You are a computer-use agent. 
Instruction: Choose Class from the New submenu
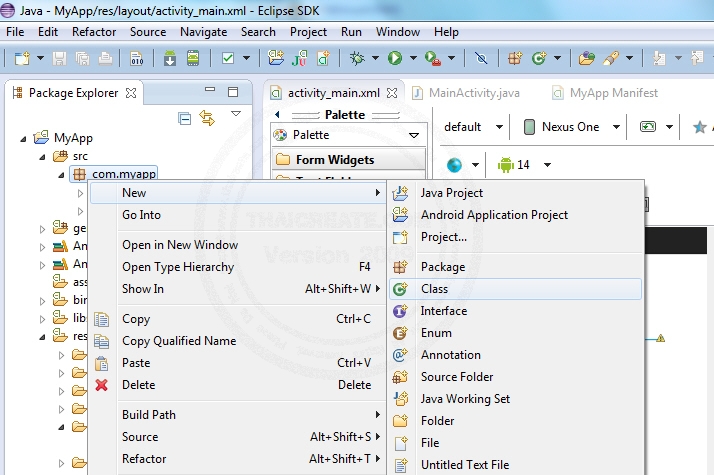(x=515, y=289)
